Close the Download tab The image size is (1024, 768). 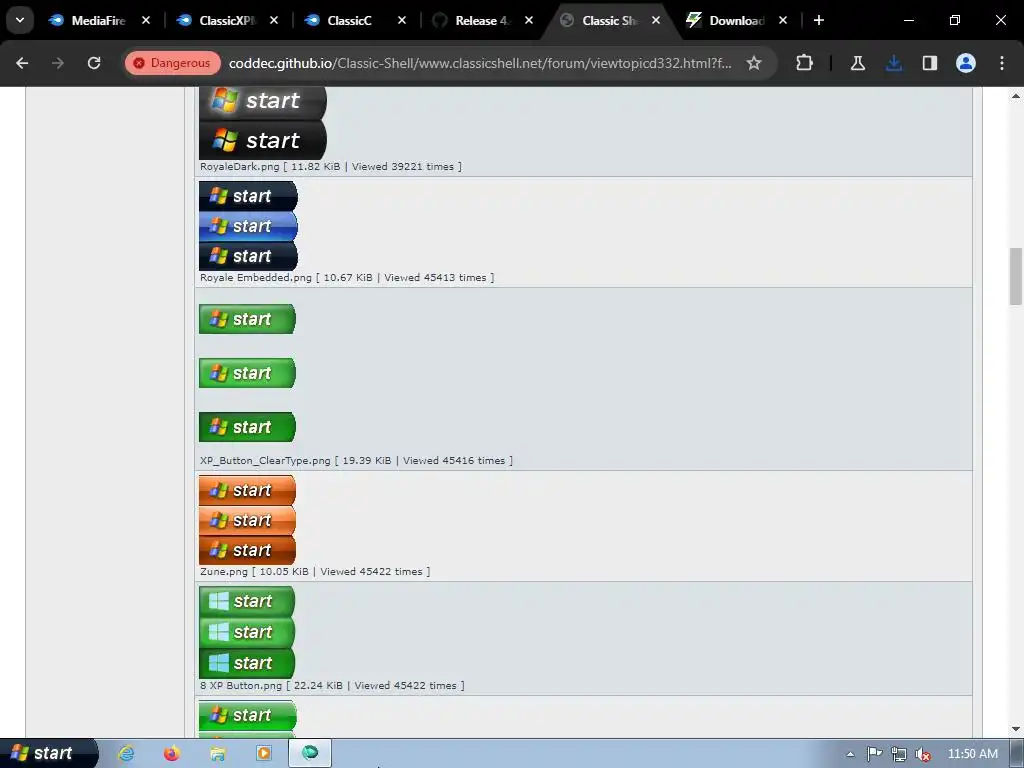[x=783, y=20]
